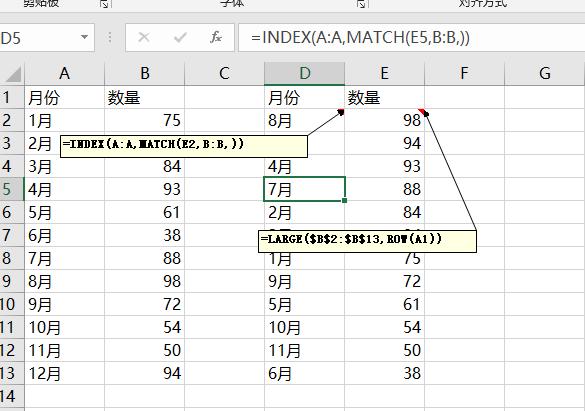Click cell B7 with value 38
Viewport: 585px width, 411px height.
point(145,235)
